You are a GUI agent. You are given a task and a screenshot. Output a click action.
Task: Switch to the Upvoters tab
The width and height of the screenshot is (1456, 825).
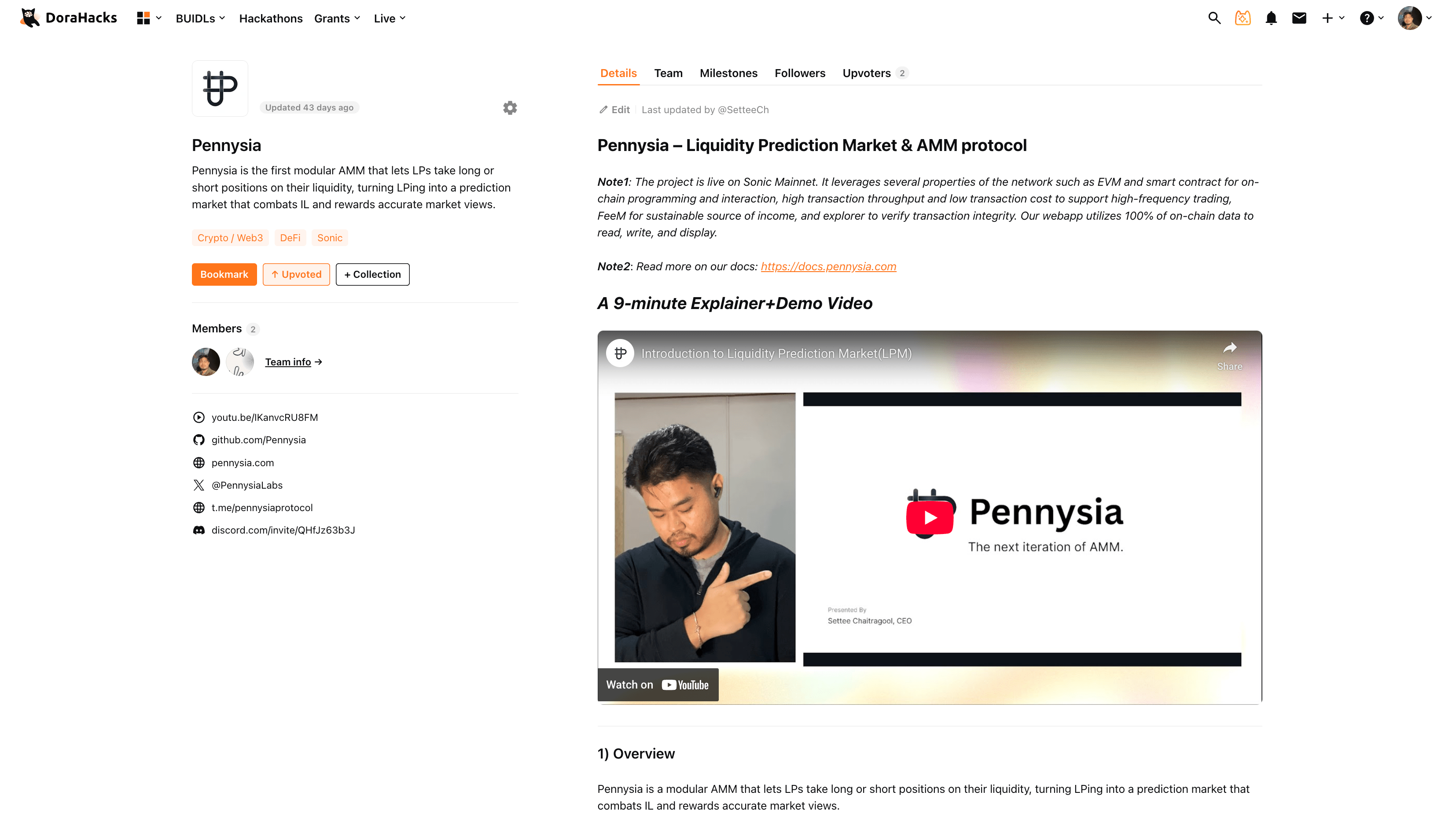pyautogui.click(x=867, y=73)
